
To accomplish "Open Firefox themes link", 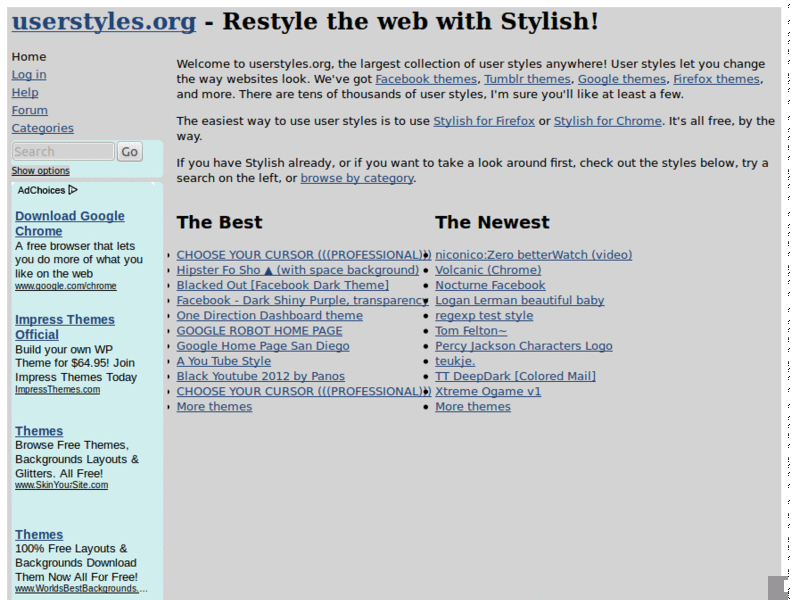I will tap(716, 79).
